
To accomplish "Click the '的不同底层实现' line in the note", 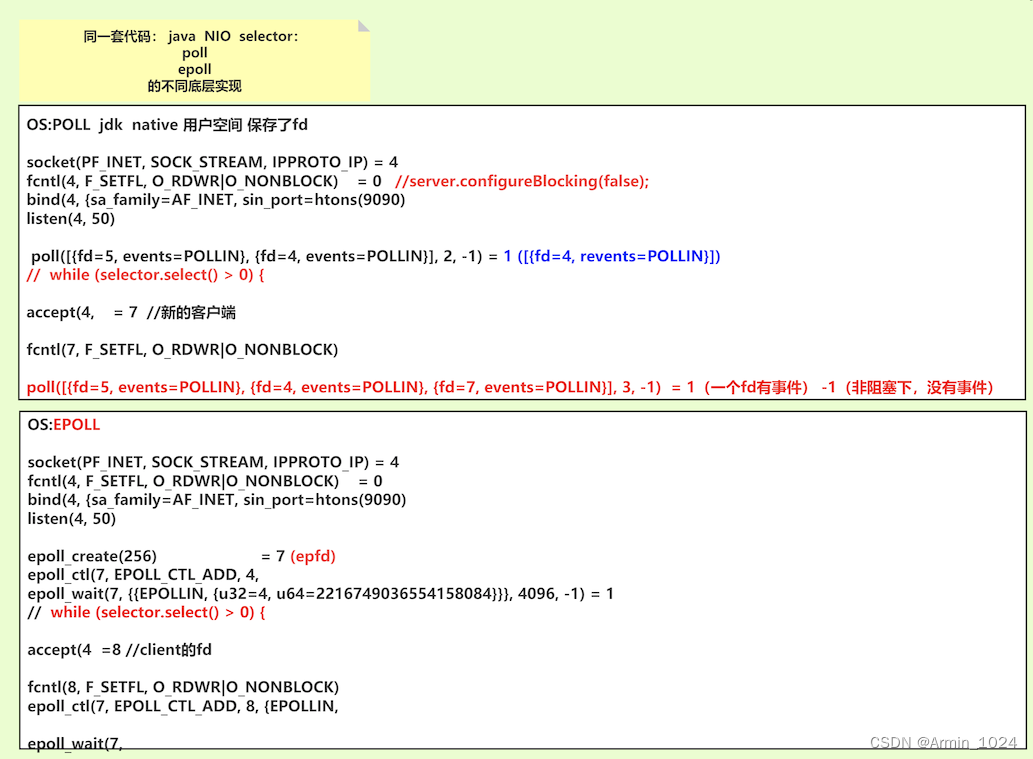I will click(x=194, y=86).
